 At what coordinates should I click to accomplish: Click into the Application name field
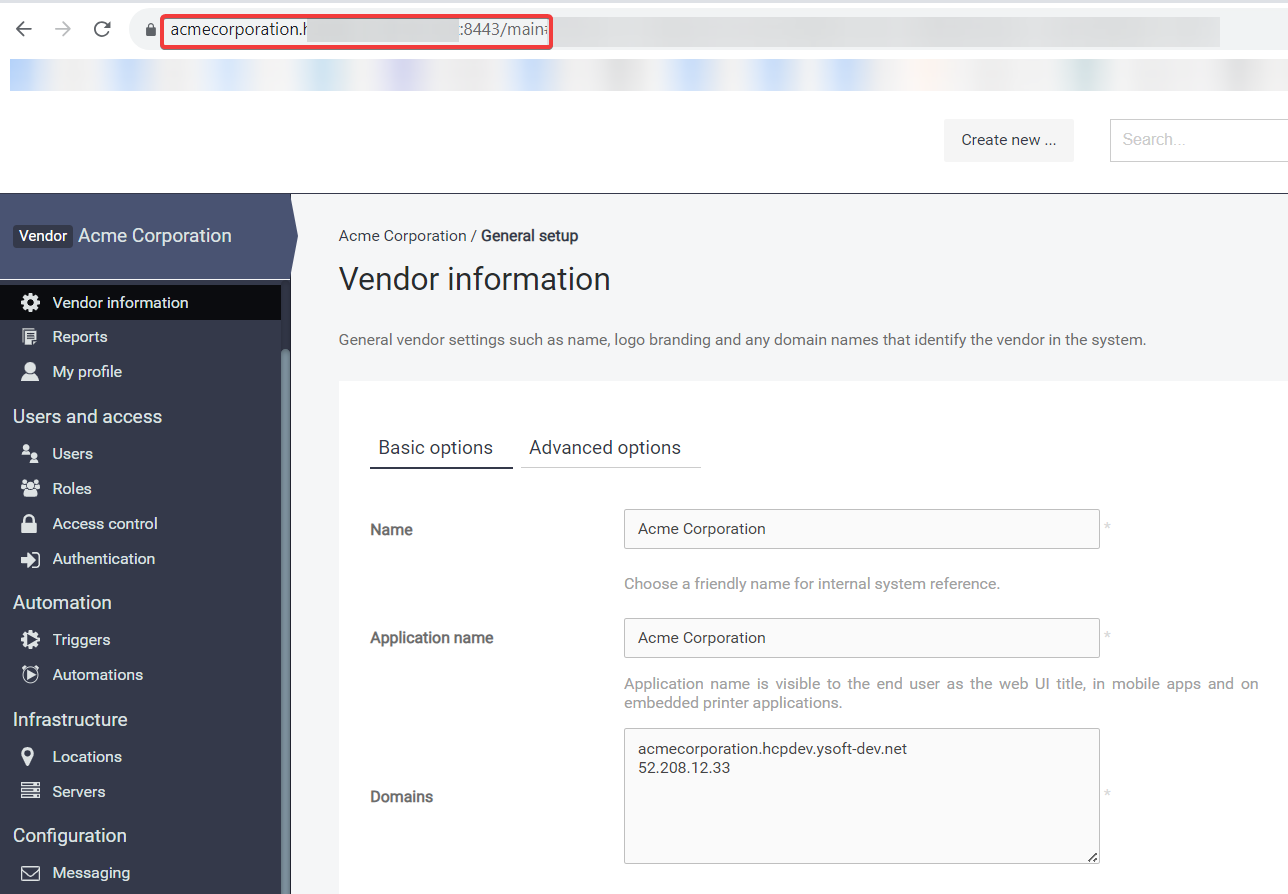(x=861, y=638)
